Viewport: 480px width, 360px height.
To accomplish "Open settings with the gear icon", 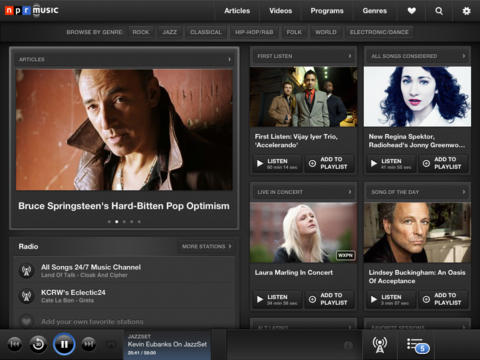I will 466,11.
